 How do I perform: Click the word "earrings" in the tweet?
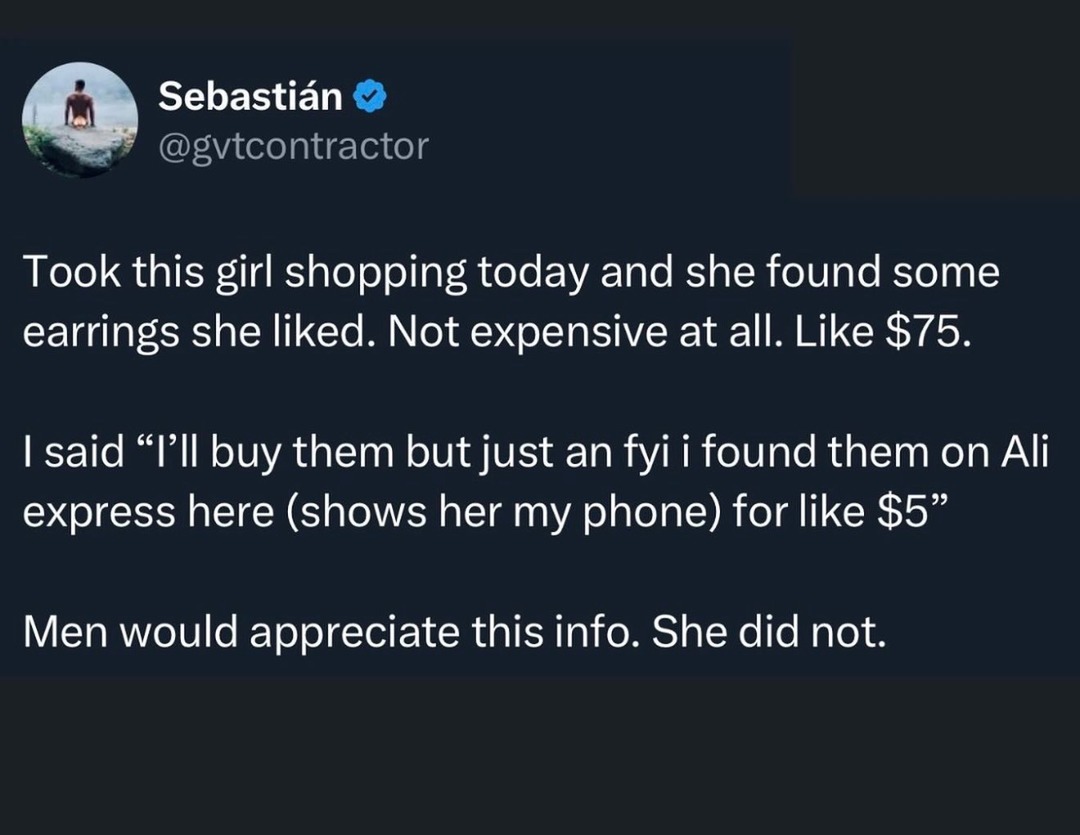pos(101,333)
